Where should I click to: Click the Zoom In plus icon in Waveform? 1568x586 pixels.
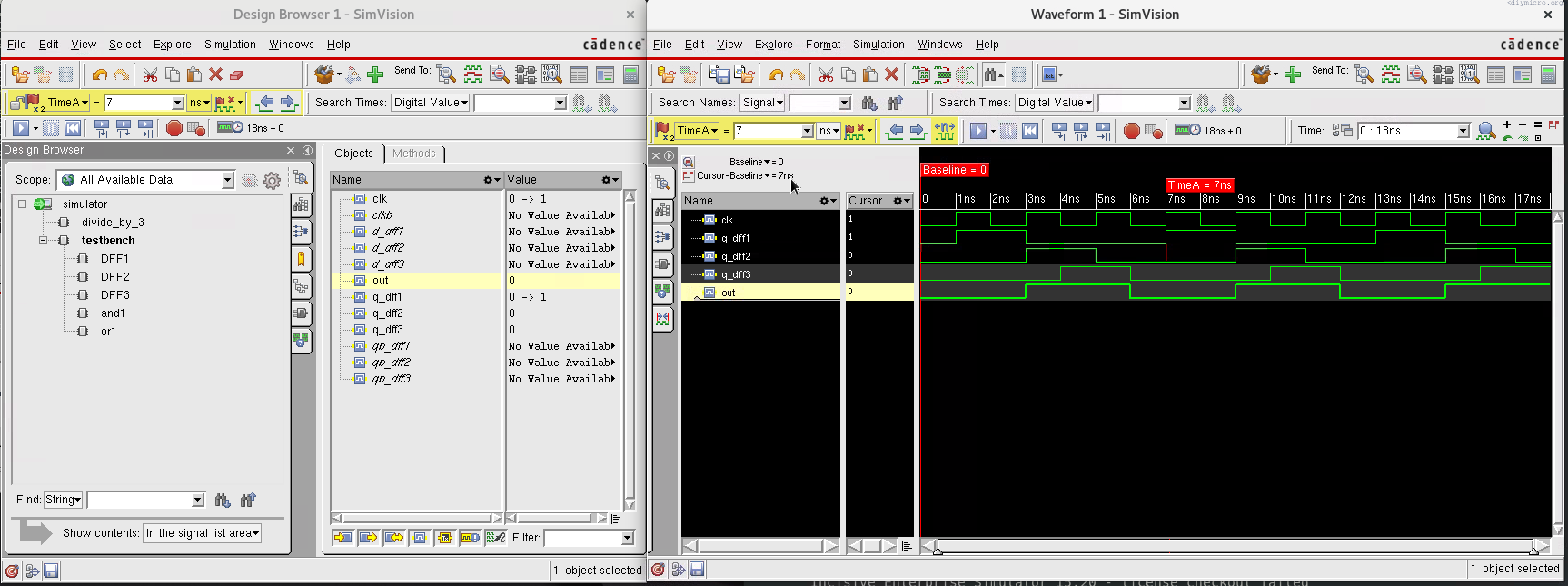pyautogui.click(x=1507, y=124)
